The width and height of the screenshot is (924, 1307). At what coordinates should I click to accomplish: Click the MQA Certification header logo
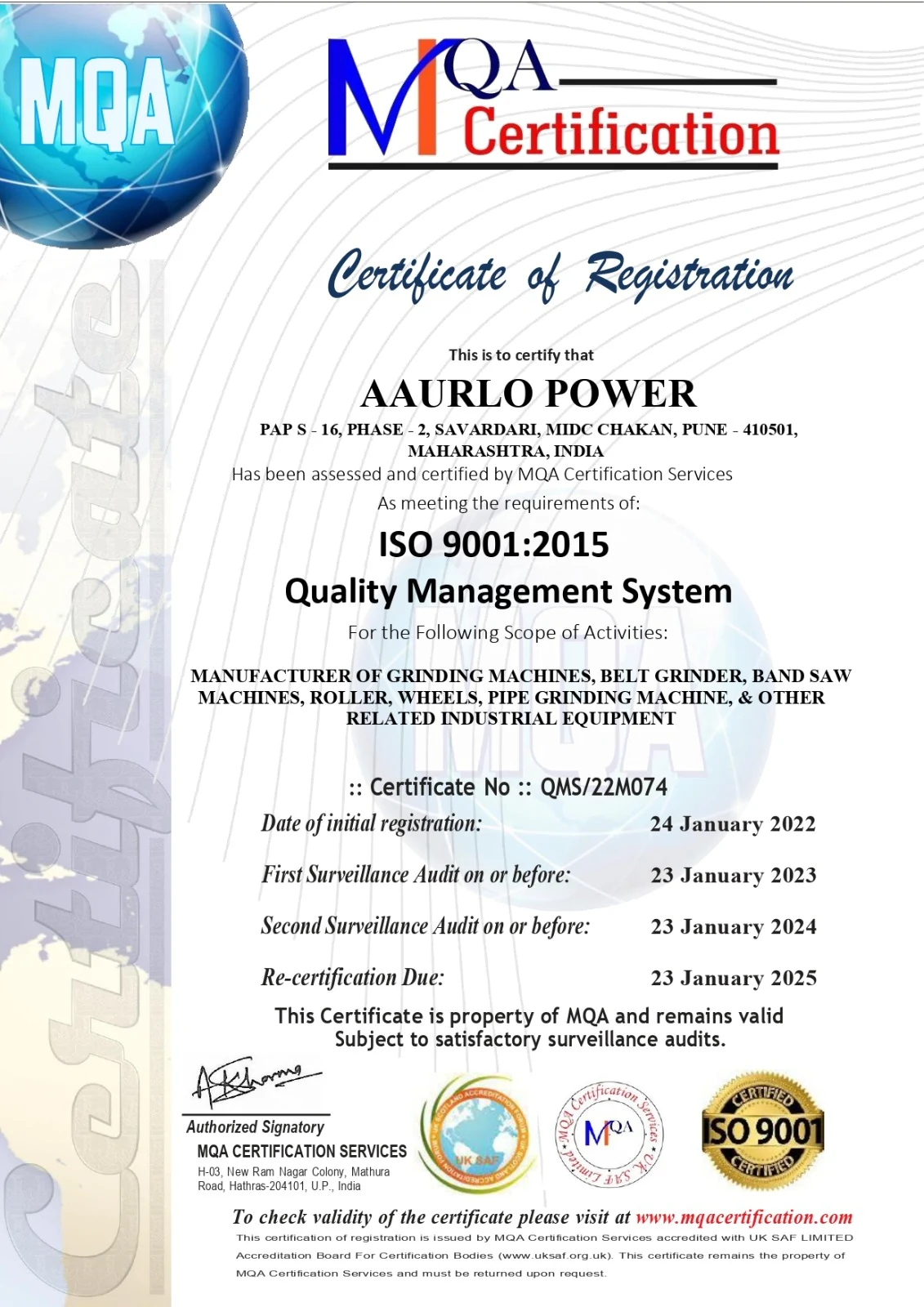pos(553,102)
